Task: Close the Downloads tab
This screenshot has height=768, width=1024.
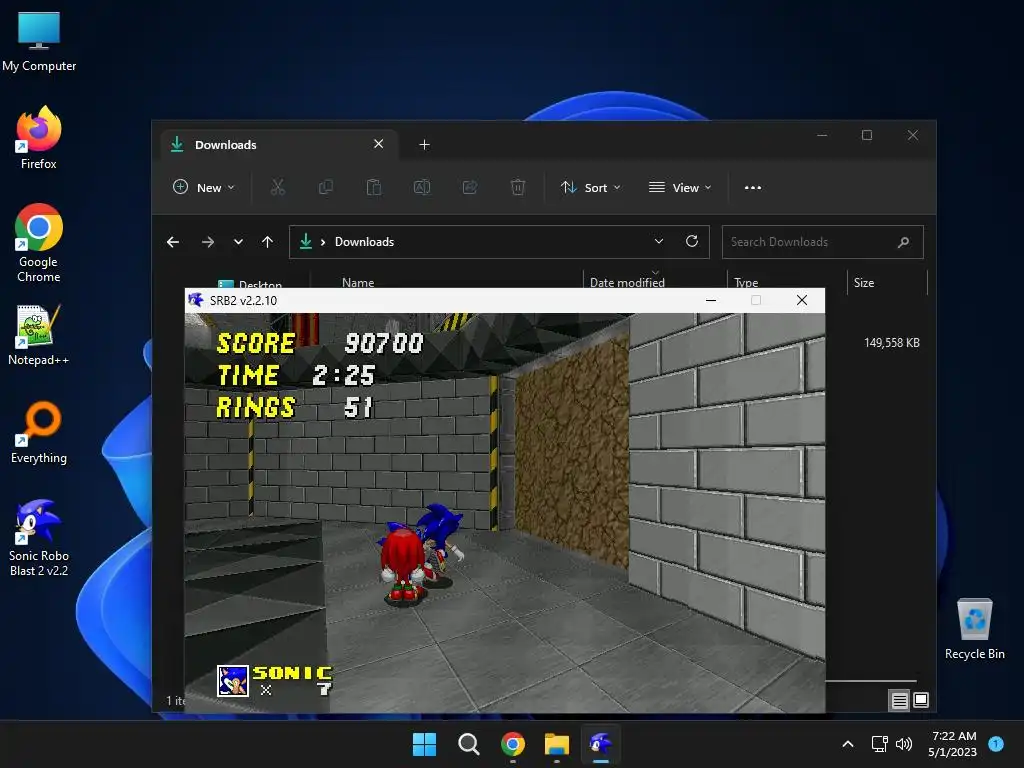Action: pos(378,144)
